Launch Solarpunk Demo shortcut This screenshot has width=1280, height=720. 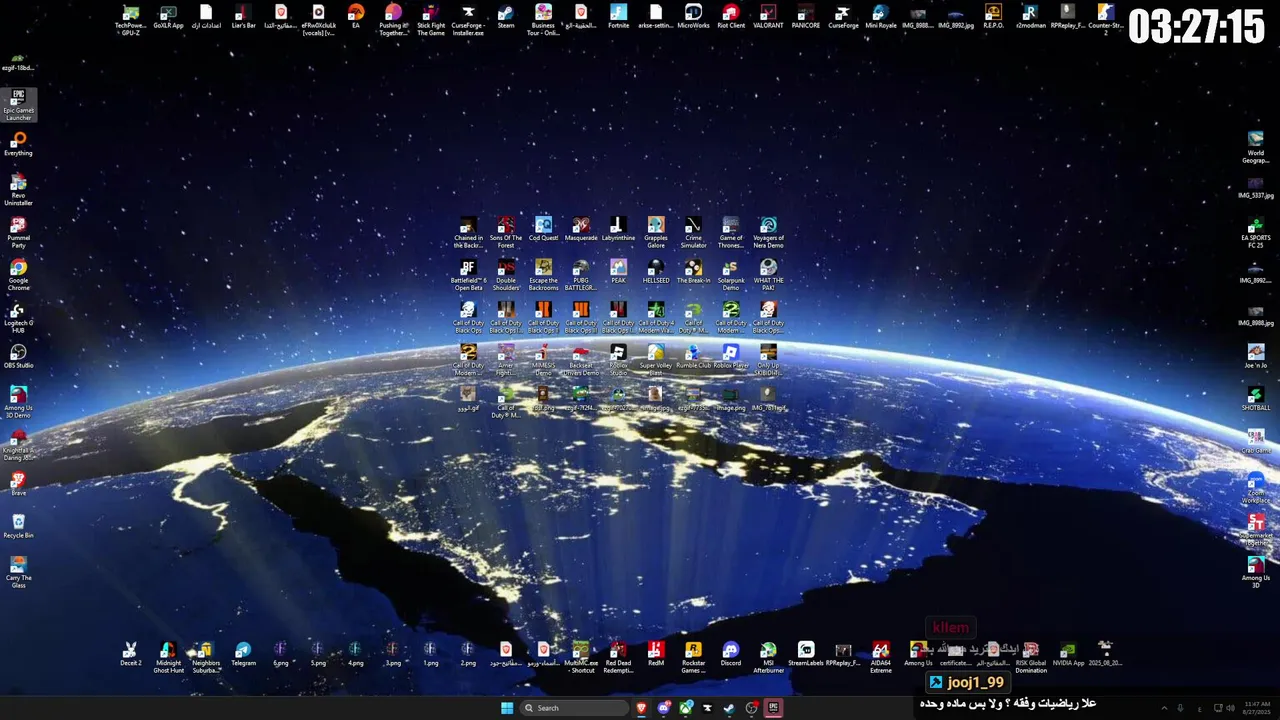[731, 275]
